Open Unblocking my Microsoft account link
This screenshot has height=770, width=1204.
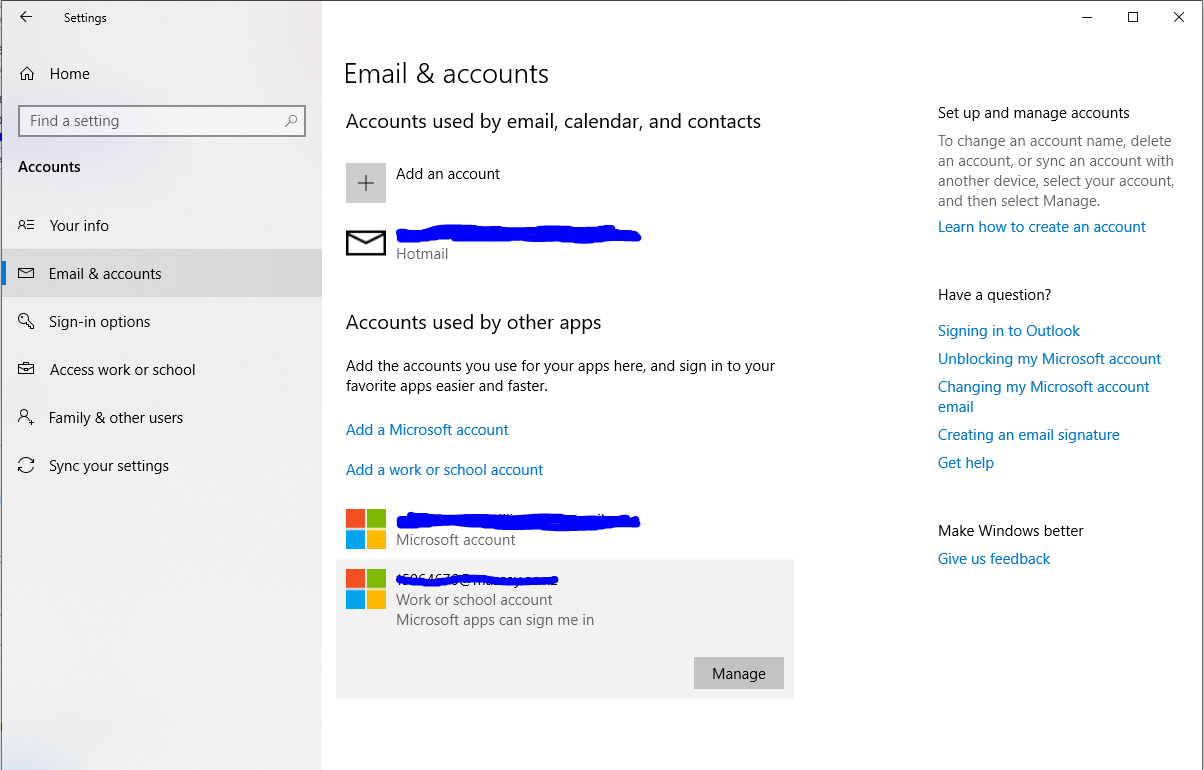coord(1049,359)
